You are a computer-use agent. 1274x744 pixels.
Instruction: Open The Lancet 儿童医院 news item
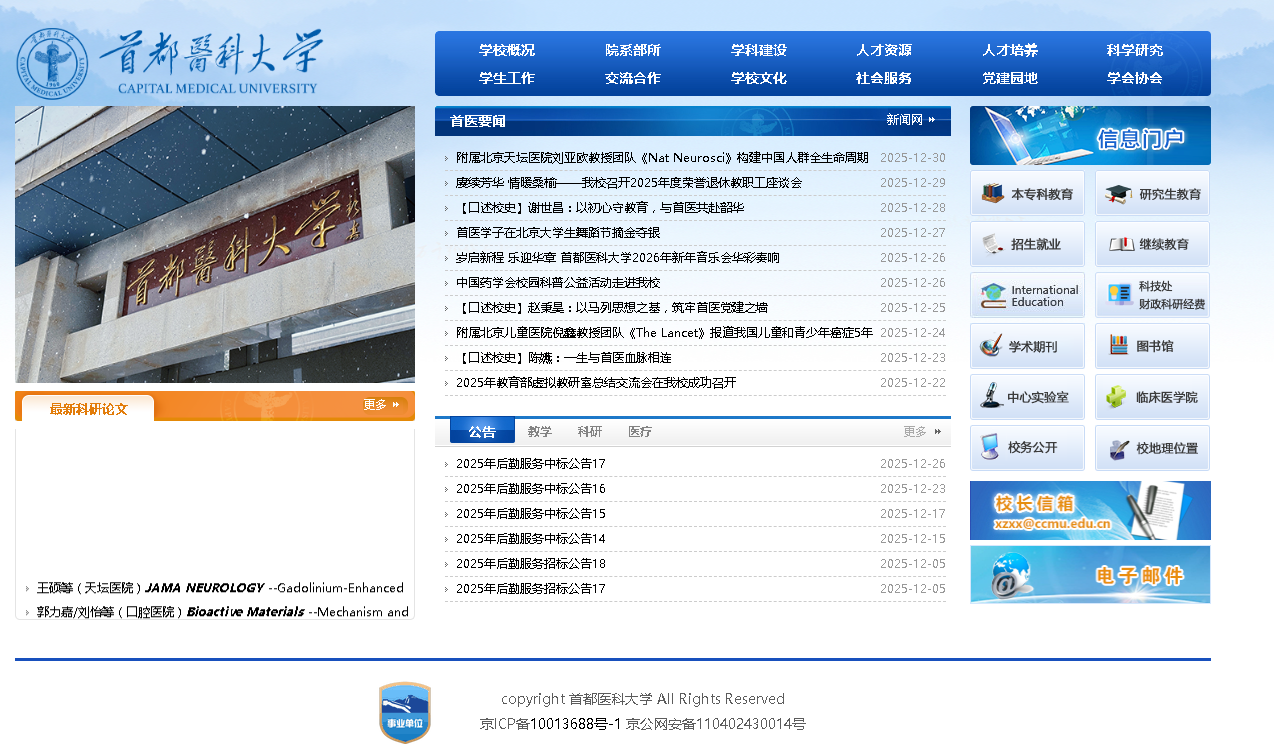point(664,333)
